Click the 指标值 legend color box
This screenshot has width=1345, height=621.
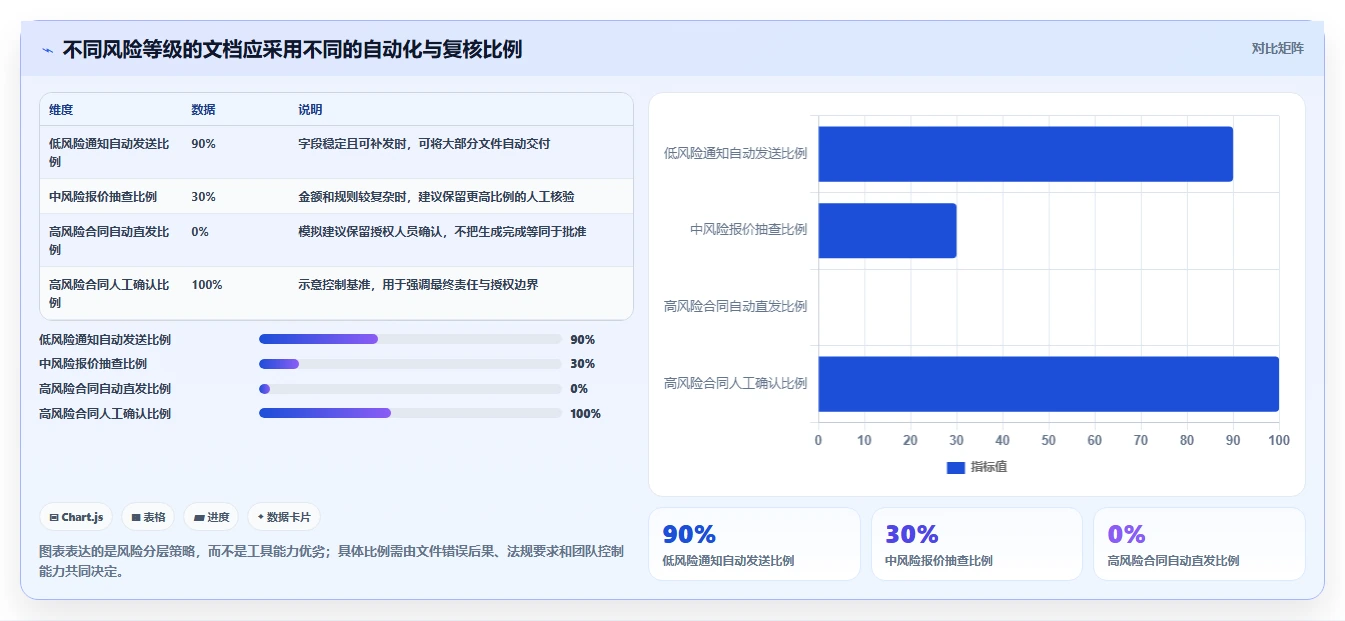coord(955,467)
